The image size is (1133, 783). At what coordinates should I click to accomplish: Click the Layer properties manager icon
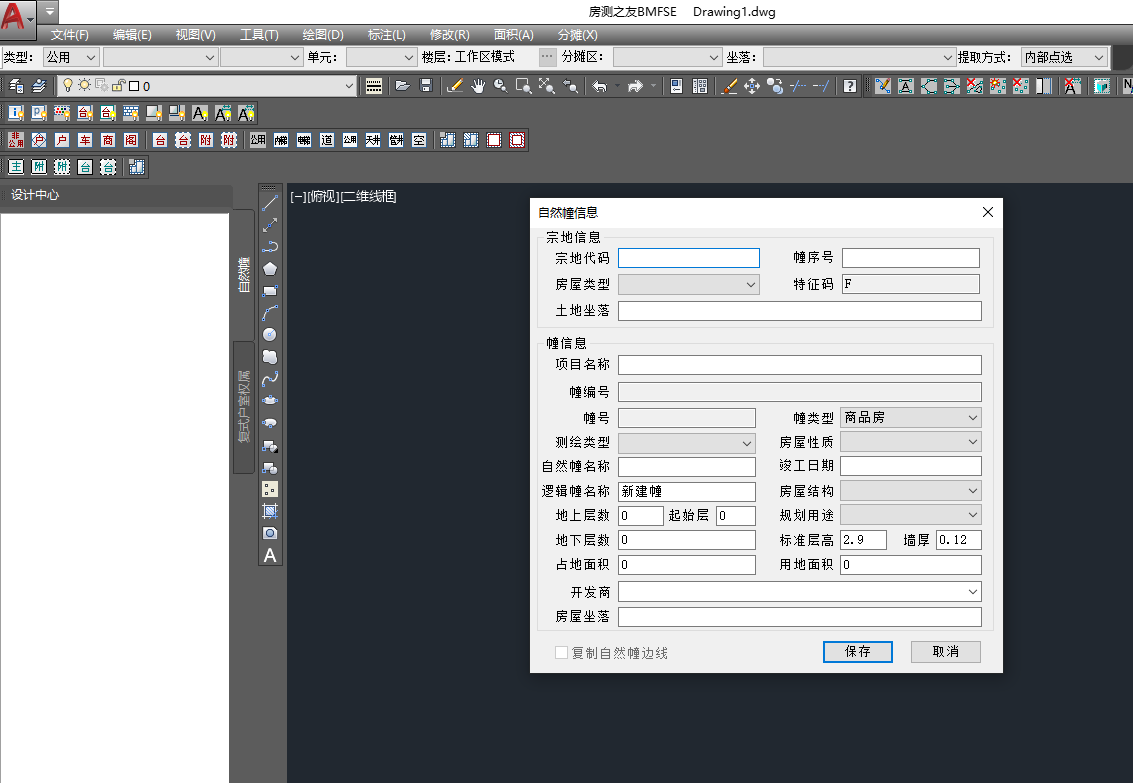coord(16,86)
